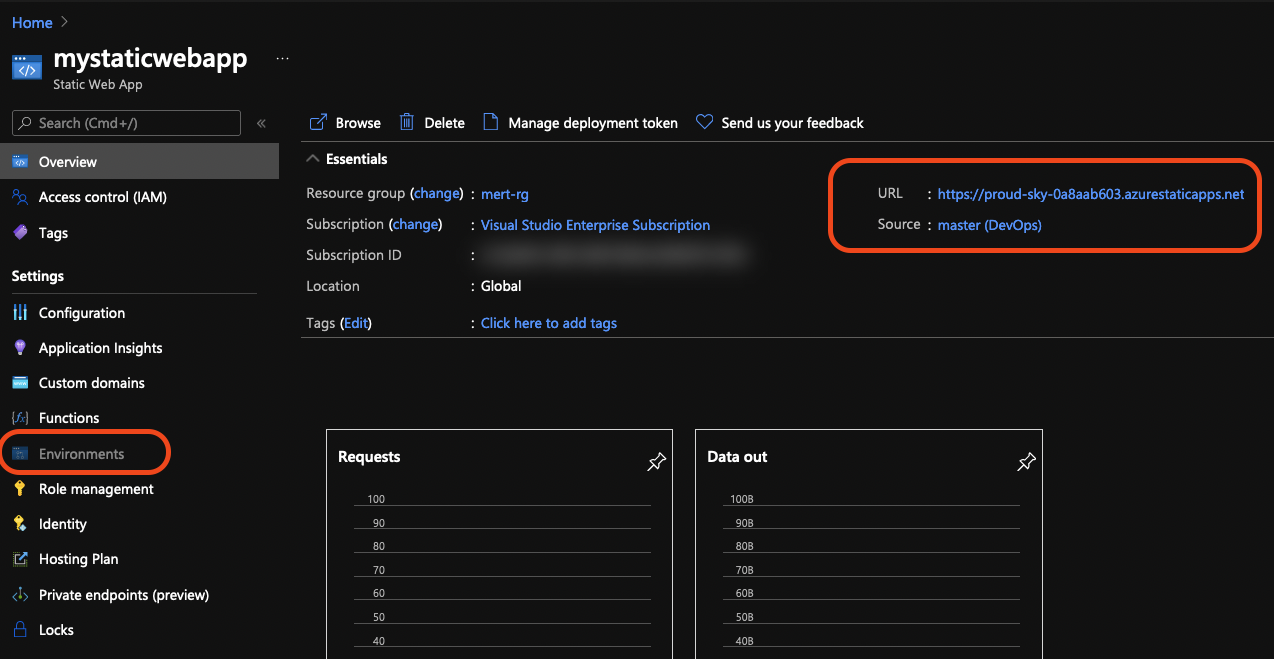Click the Settings section heading

coord(38,276)
